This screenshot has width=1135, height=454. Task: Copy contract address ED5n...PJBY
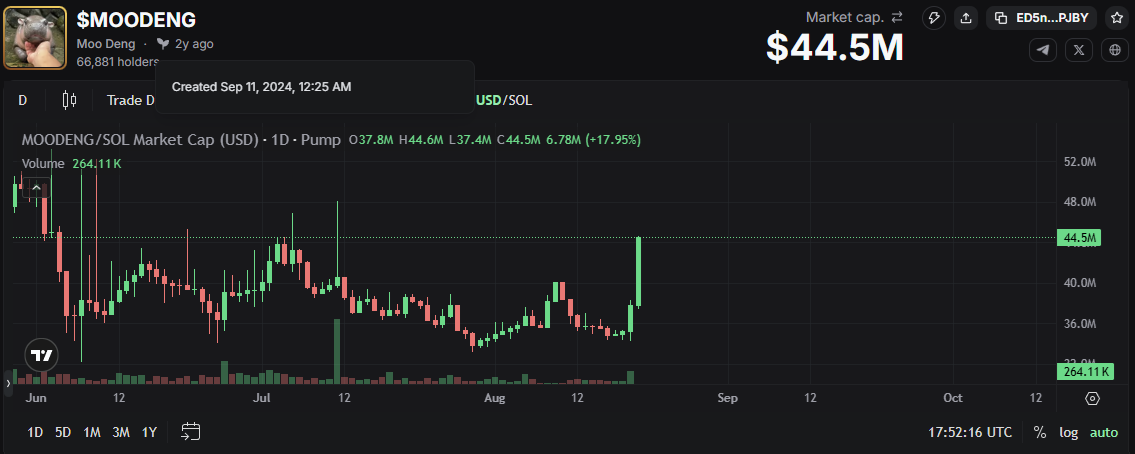pyautogui.click(x=1042, y=18)
